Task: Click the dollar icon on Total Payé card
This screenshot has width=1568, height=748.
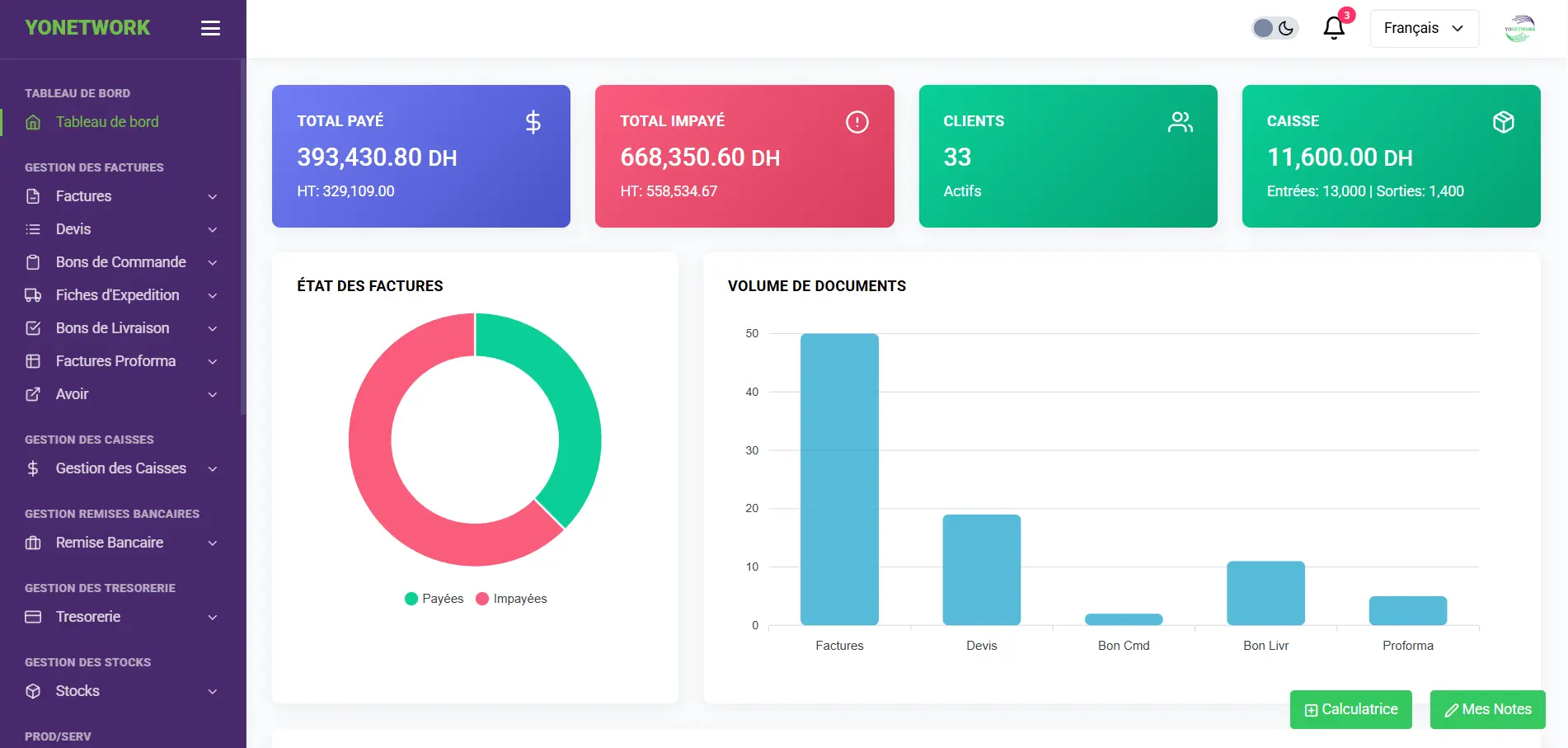Action: pyautogui.click(x=533, y=121)
